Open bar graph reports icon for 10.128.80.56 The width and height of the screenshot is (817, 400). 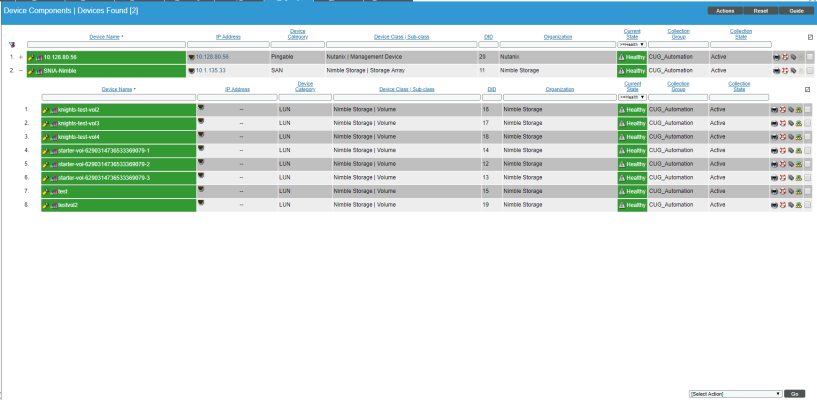click(39, 57)
